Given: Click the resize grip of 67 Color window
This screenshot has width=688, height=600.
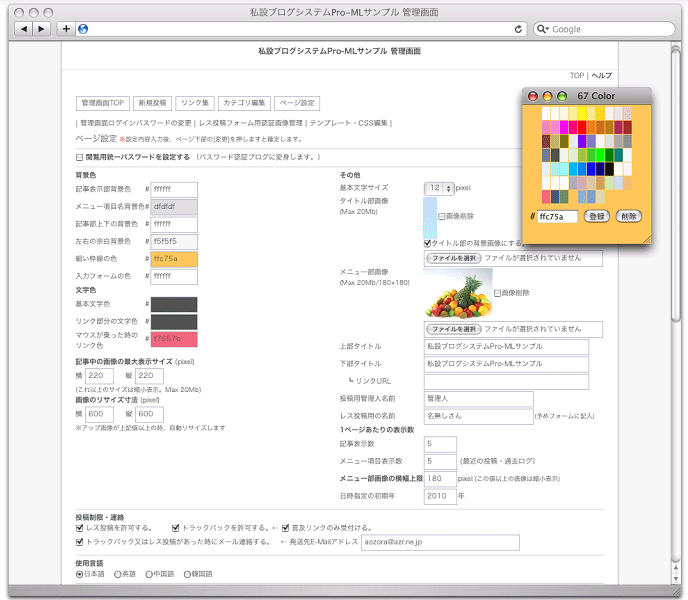Looking at the screenshot, I should (646, 237).
